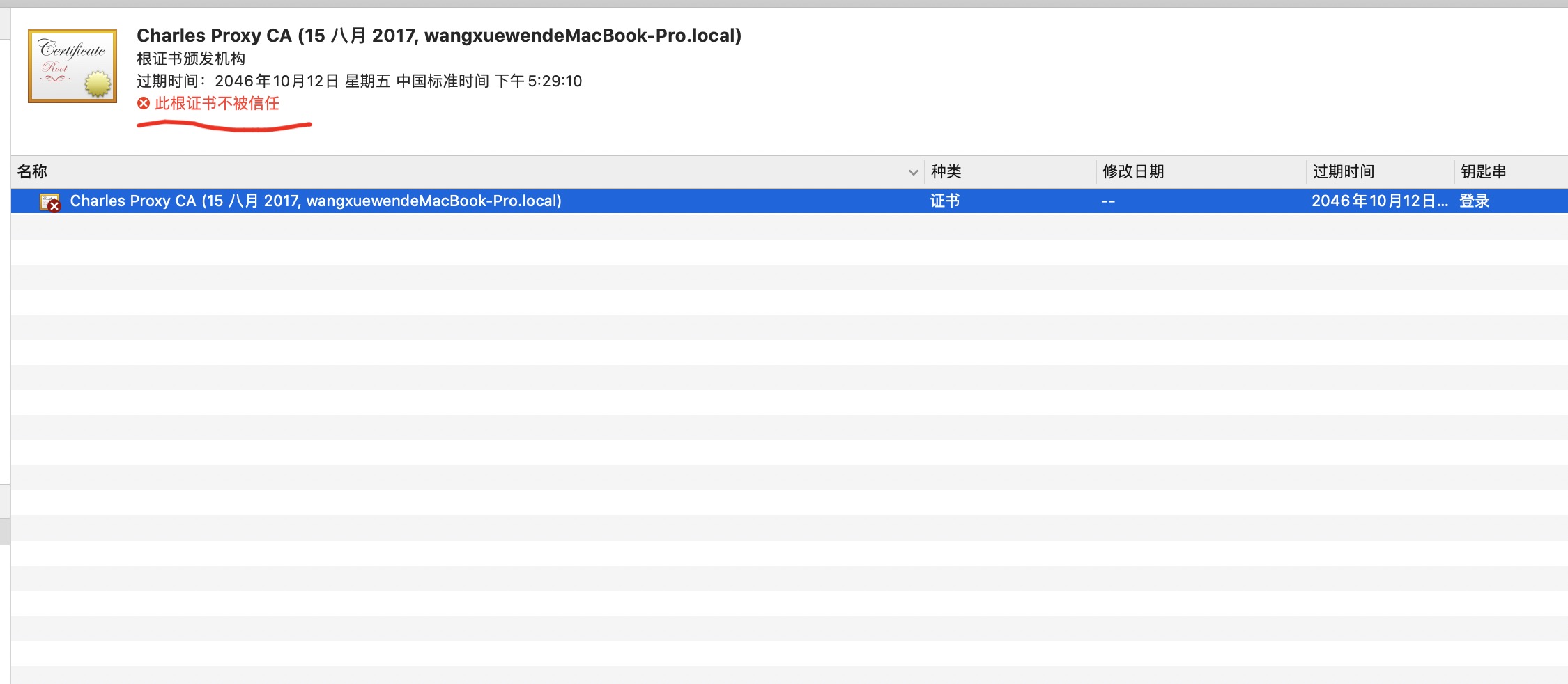Click the 根证书颁发机构 subtitle text
The image size is (1568, 684).
[191, 59]
